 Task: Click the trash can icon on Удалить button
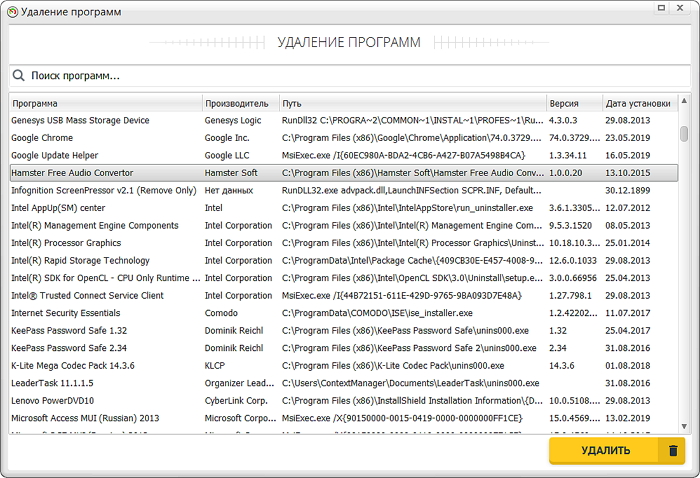click(x=673, y=451)
